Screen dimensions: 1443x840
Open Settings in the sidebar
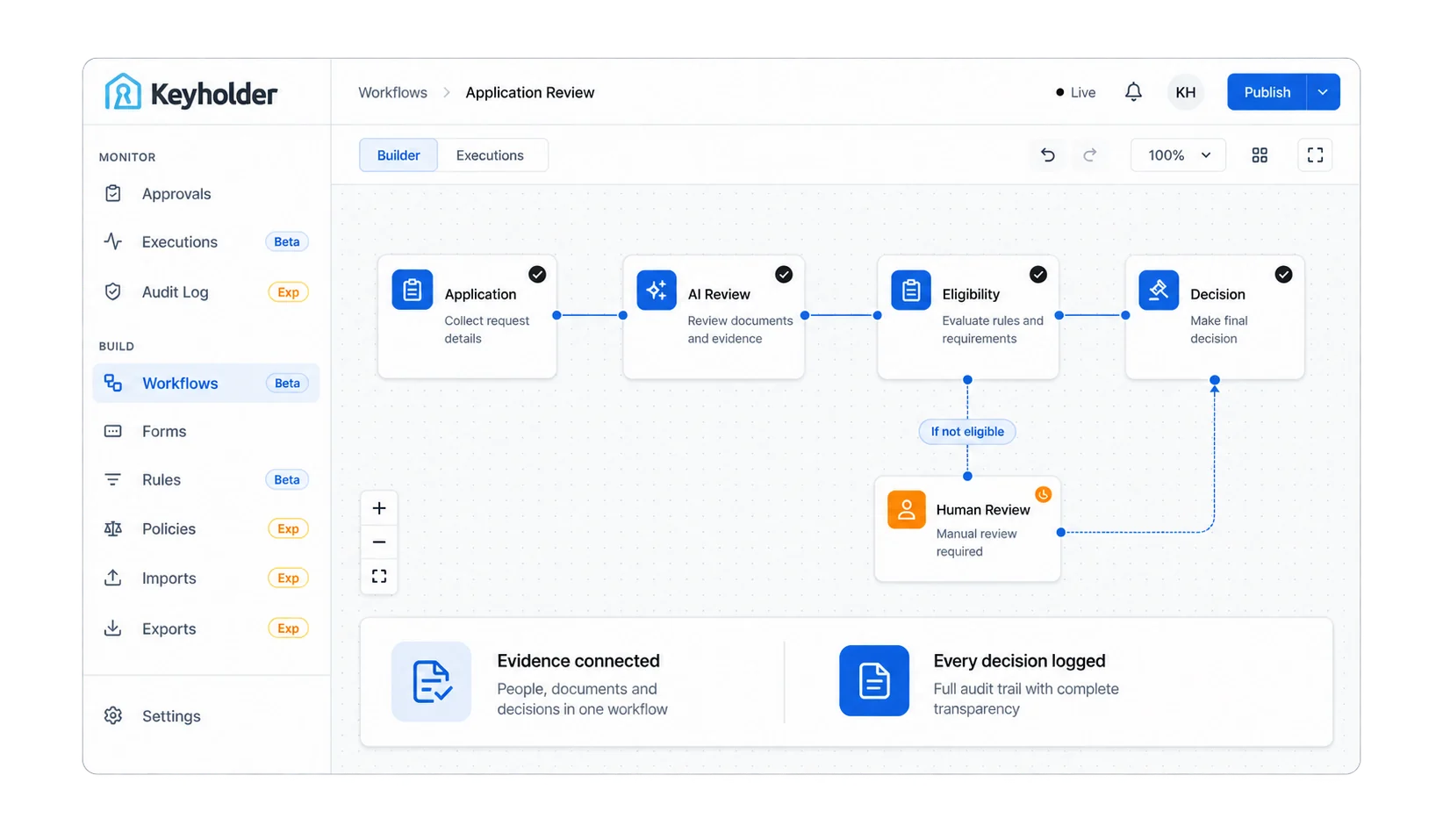tap(205, 715)
